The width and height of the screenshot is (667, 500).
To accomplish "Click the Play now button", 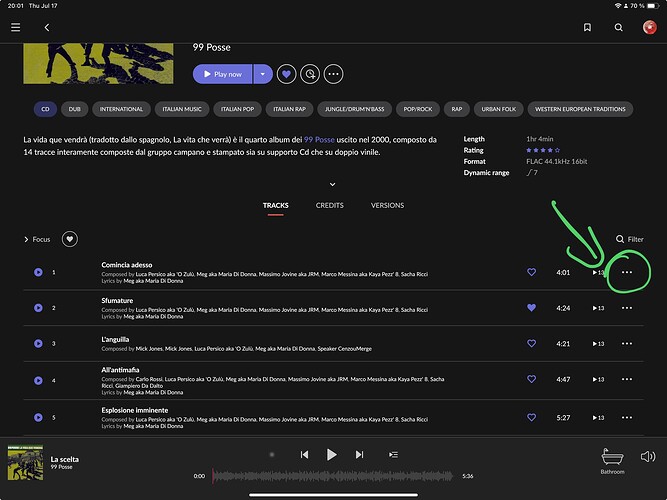I will click(x=222, y=74).
